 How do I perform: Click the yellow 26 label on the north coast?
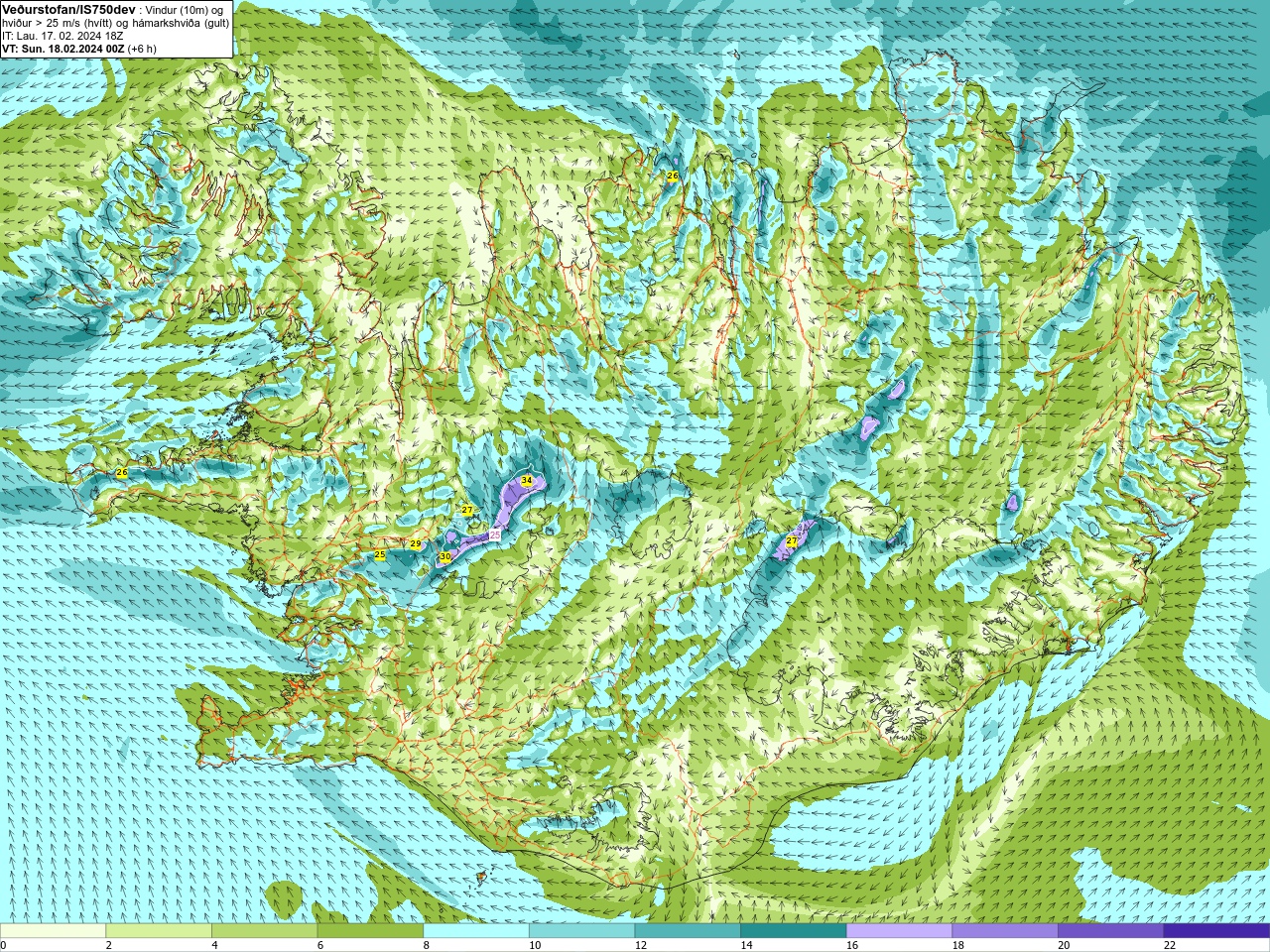click(x=673, y=176)
